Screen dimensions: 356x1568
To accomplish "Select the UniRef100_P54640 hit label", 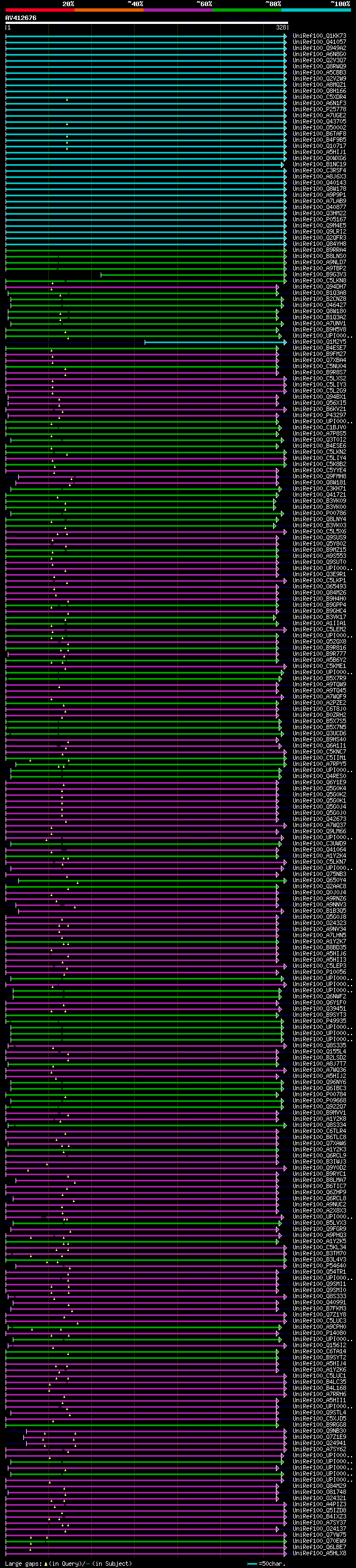I will 319,1266.
